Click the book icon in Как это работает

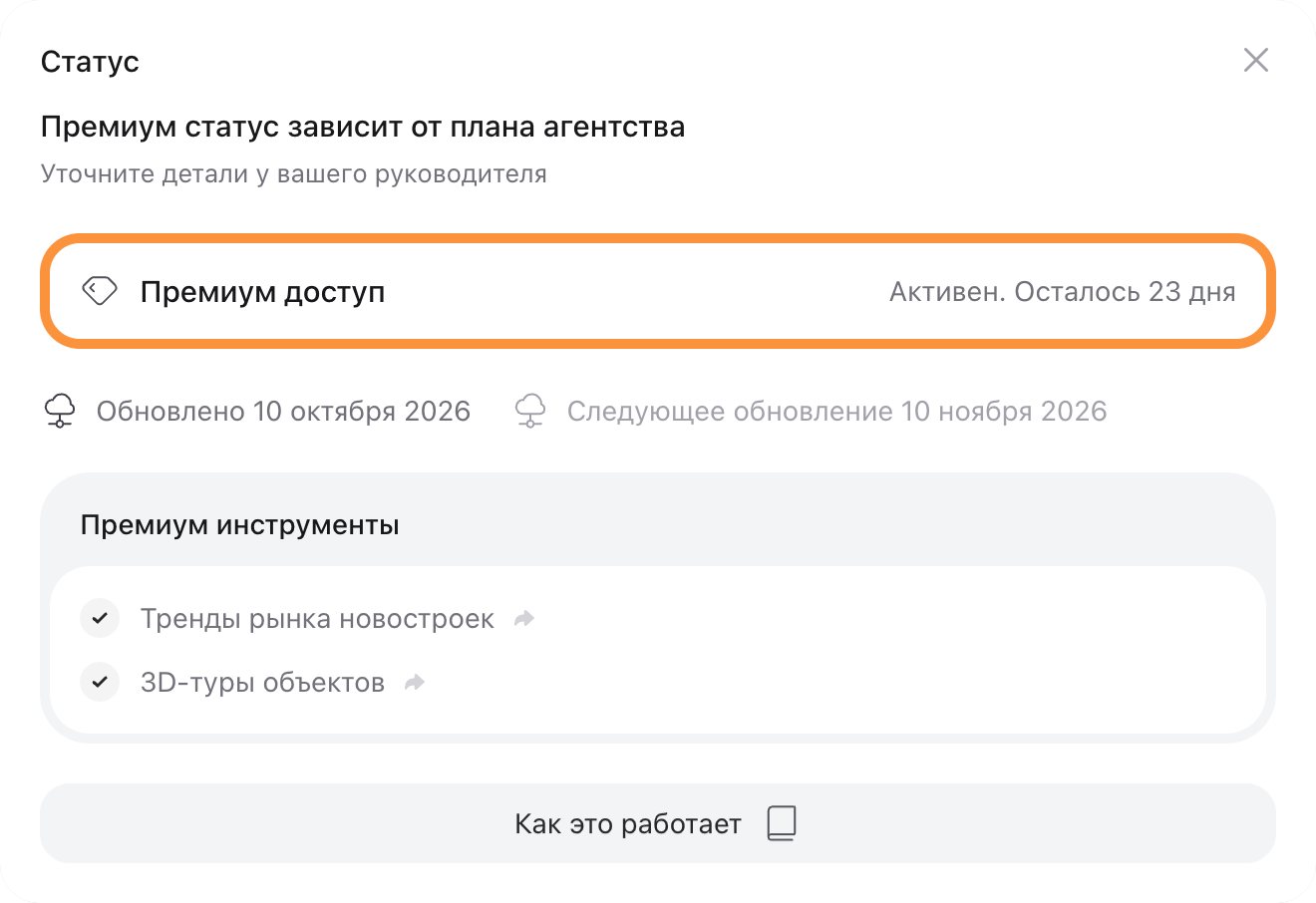[782, 823]
